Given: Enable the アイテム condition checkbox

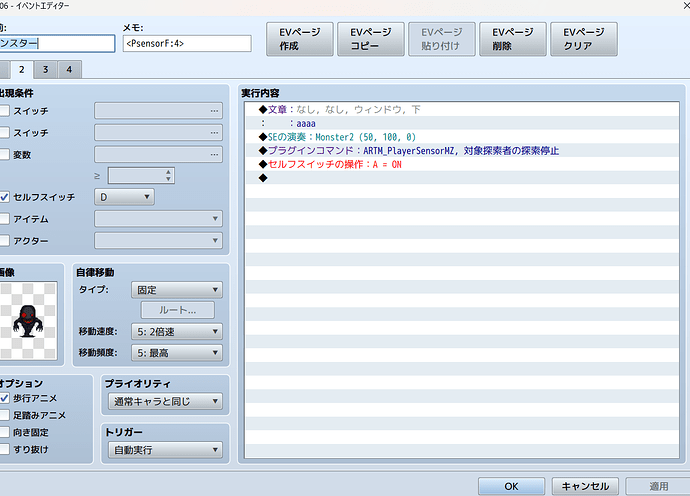Looking at the screenshot, I should [4, 219].
